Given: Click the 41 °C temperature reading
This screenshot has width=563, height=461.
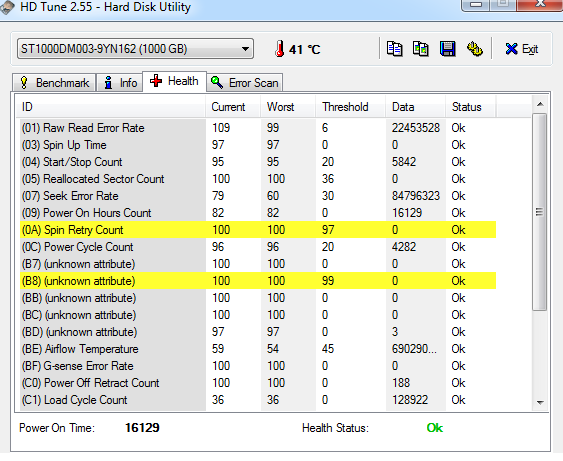Looking at the screenshot, I should pyautogui.click(x=304, y=50).
